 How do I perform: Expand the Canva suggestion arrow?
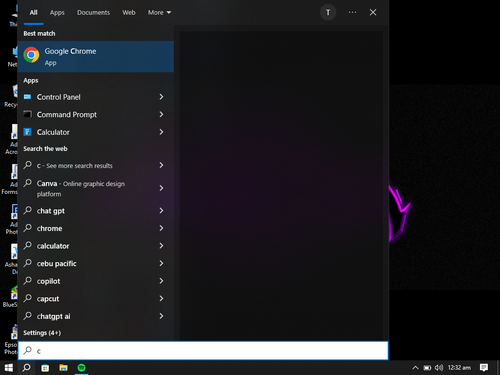pos(161,188)
